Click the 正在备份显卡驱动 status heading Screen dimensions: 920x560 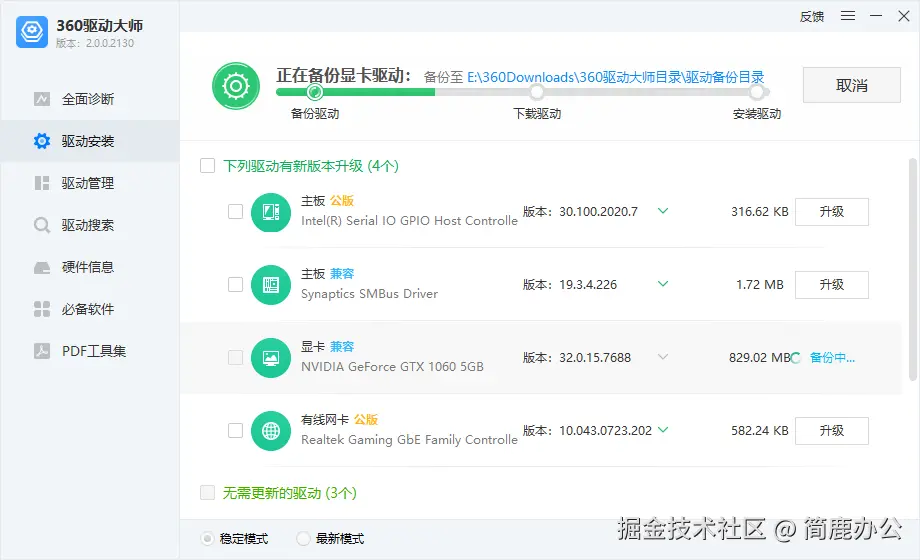(x=343, y=75)
